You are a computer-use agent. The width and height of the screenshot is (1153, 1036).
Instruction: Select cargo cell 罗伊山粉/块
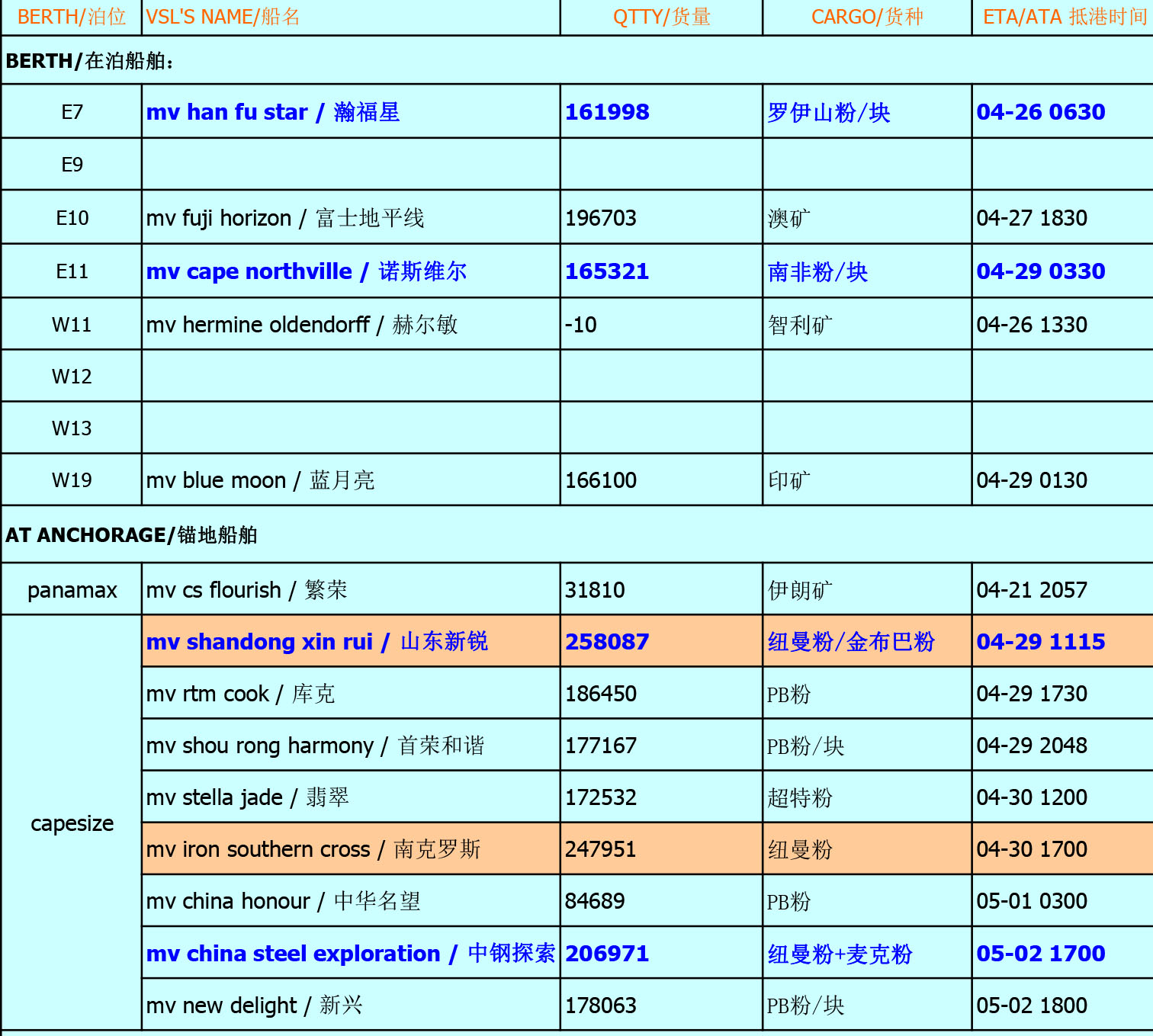pos(867,111)
